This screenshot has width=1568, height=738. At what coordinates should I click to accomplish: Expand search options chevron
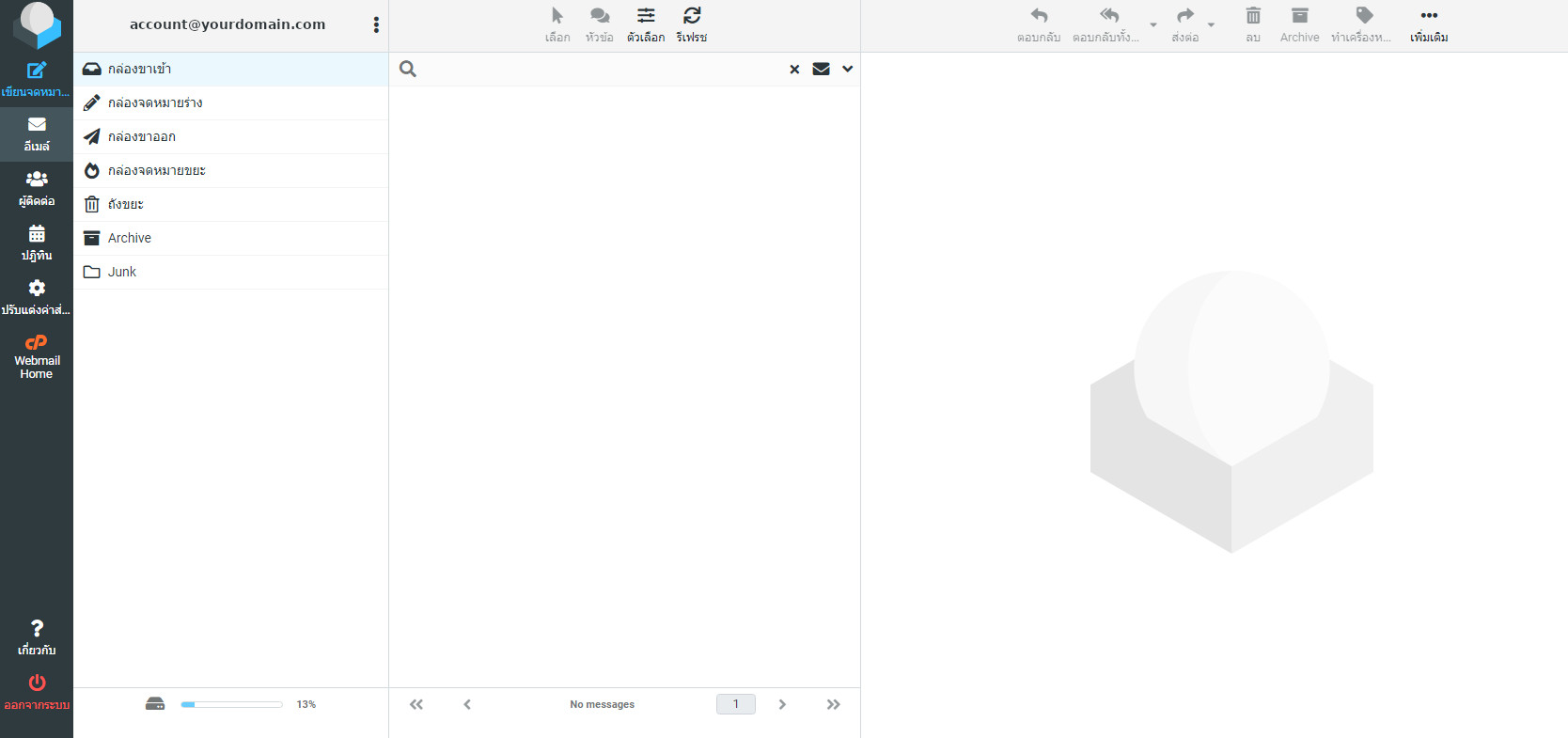click(x=848, y=69)
